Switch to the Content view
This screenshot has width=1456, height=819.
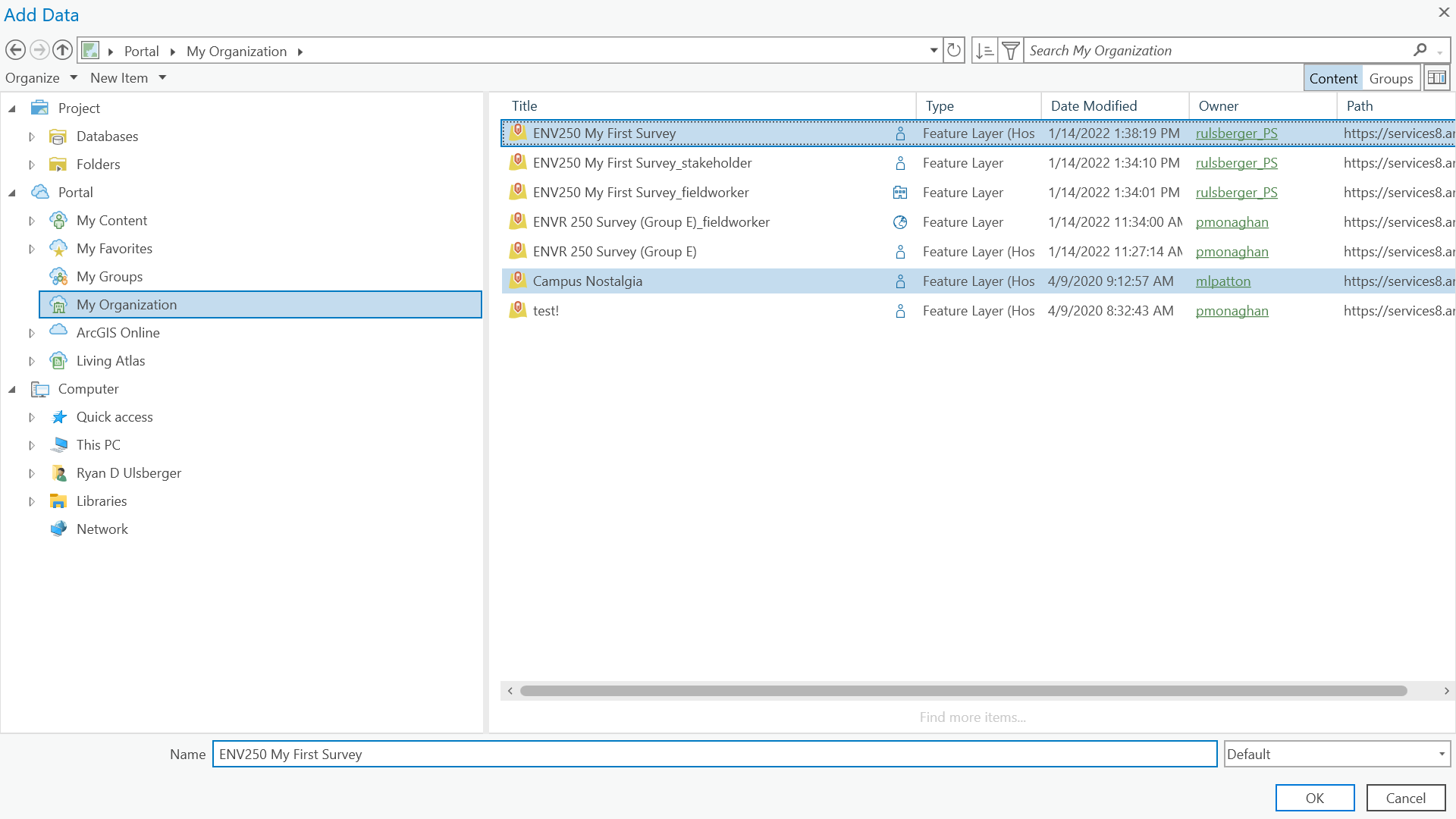click(1332, 78)
